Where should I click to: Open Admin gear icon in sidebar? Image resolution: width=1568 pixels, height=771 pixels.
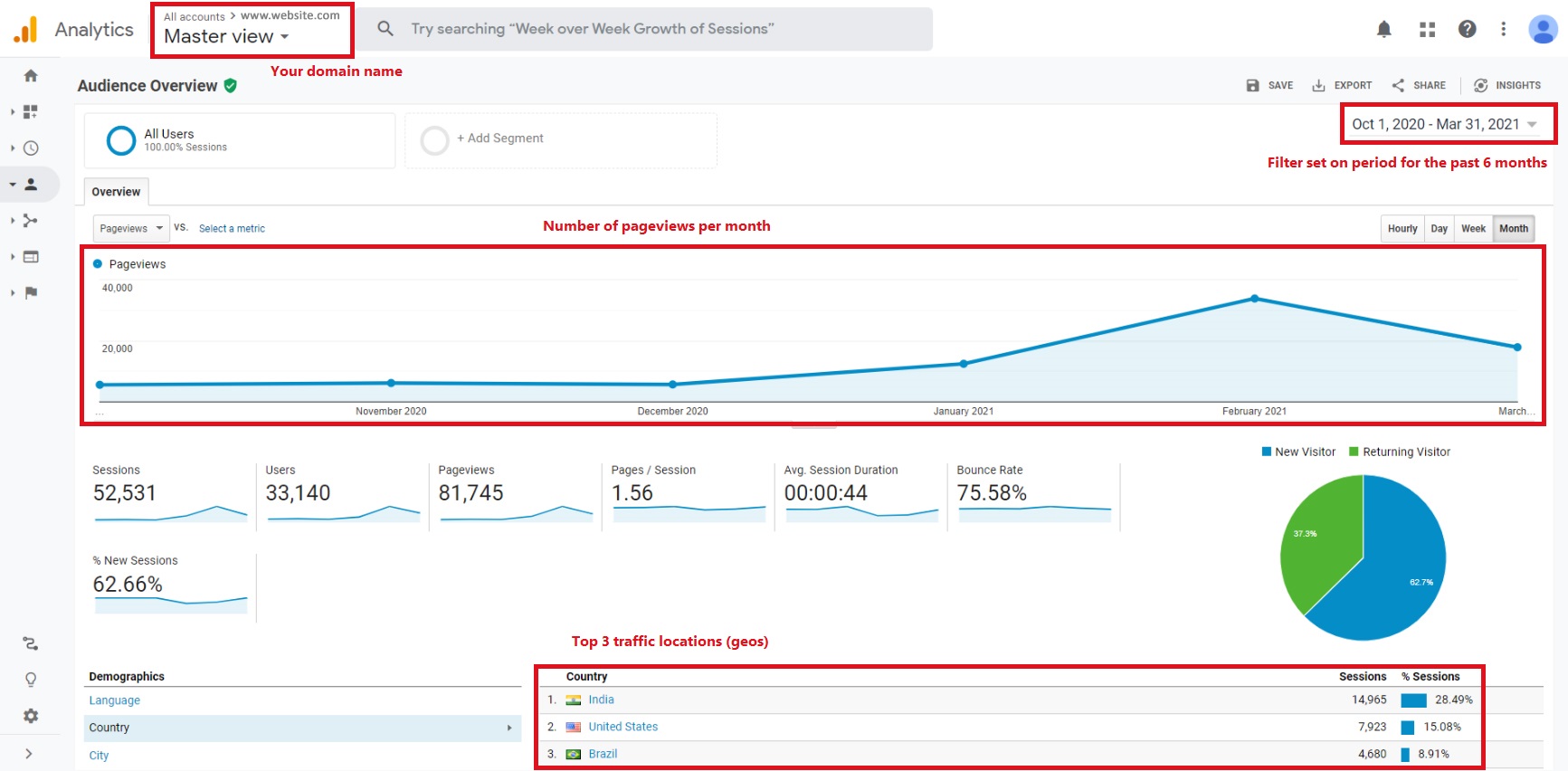pos(31,716)
